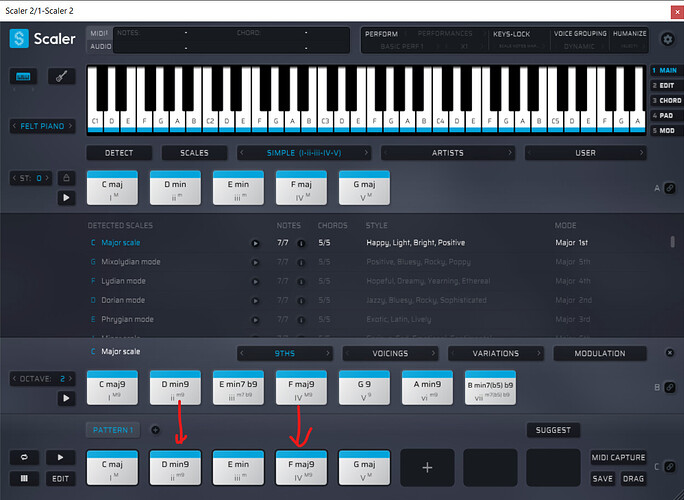Select the B min7(b5) b9 chord pad

pyautogui.click(x=490, y=388)
